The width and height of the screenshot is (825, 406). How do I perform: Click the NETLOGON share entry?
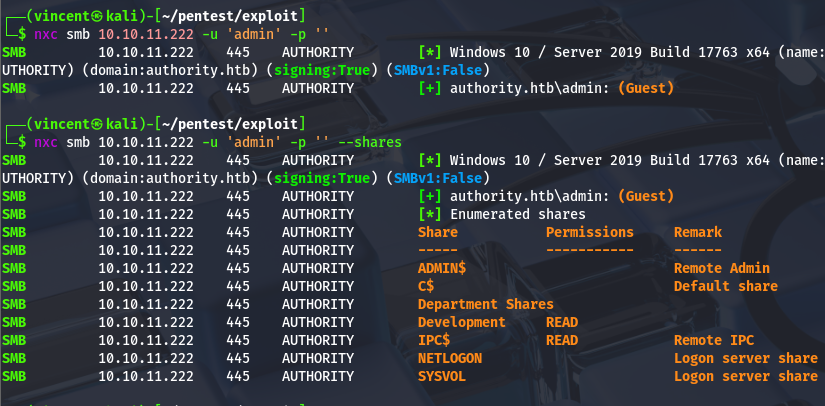click(x=450, y=358)
